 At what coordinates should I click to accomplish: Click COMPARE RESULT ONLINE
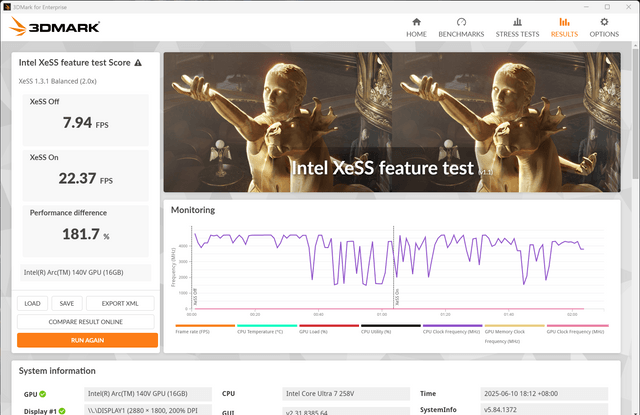coord(86,322)
